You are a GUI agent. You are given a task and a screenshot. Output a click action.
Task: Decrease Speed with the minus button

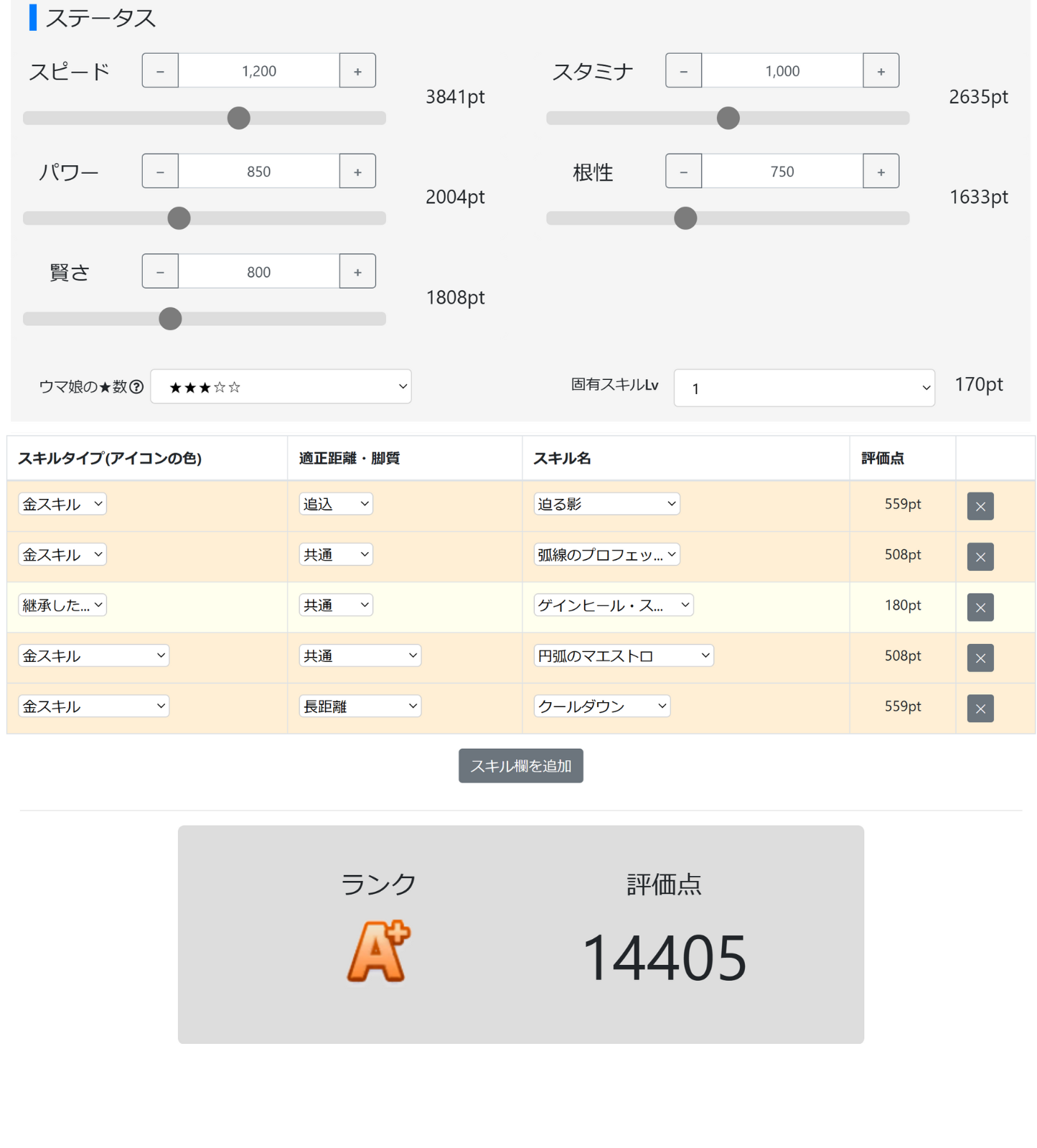pyautogui.click(x=160, y=70)
